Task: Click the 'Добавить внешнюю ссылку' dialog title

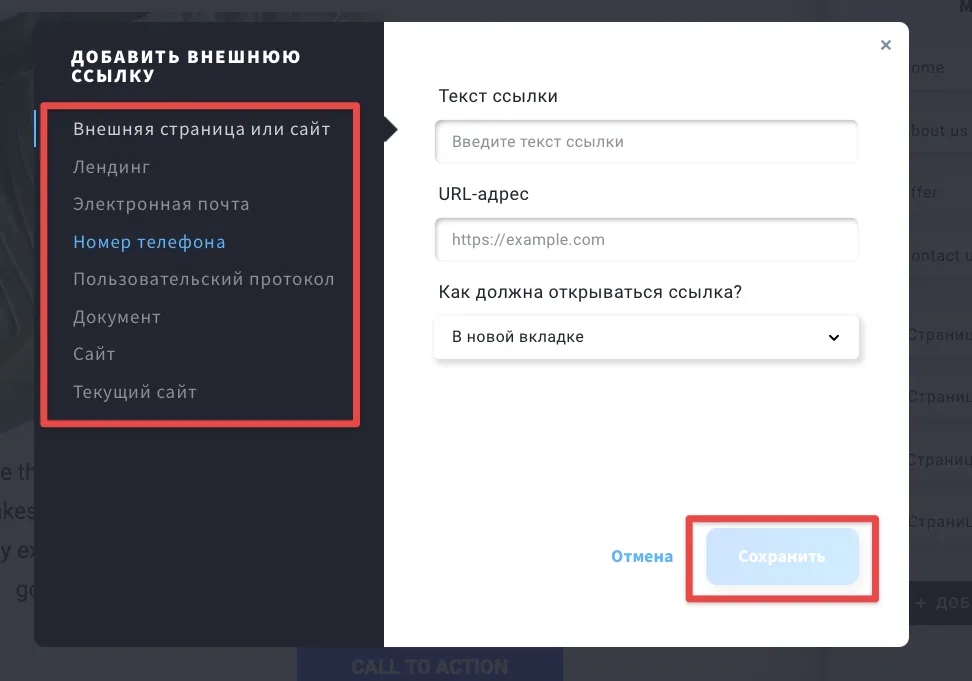Action: tap(185, 66)
